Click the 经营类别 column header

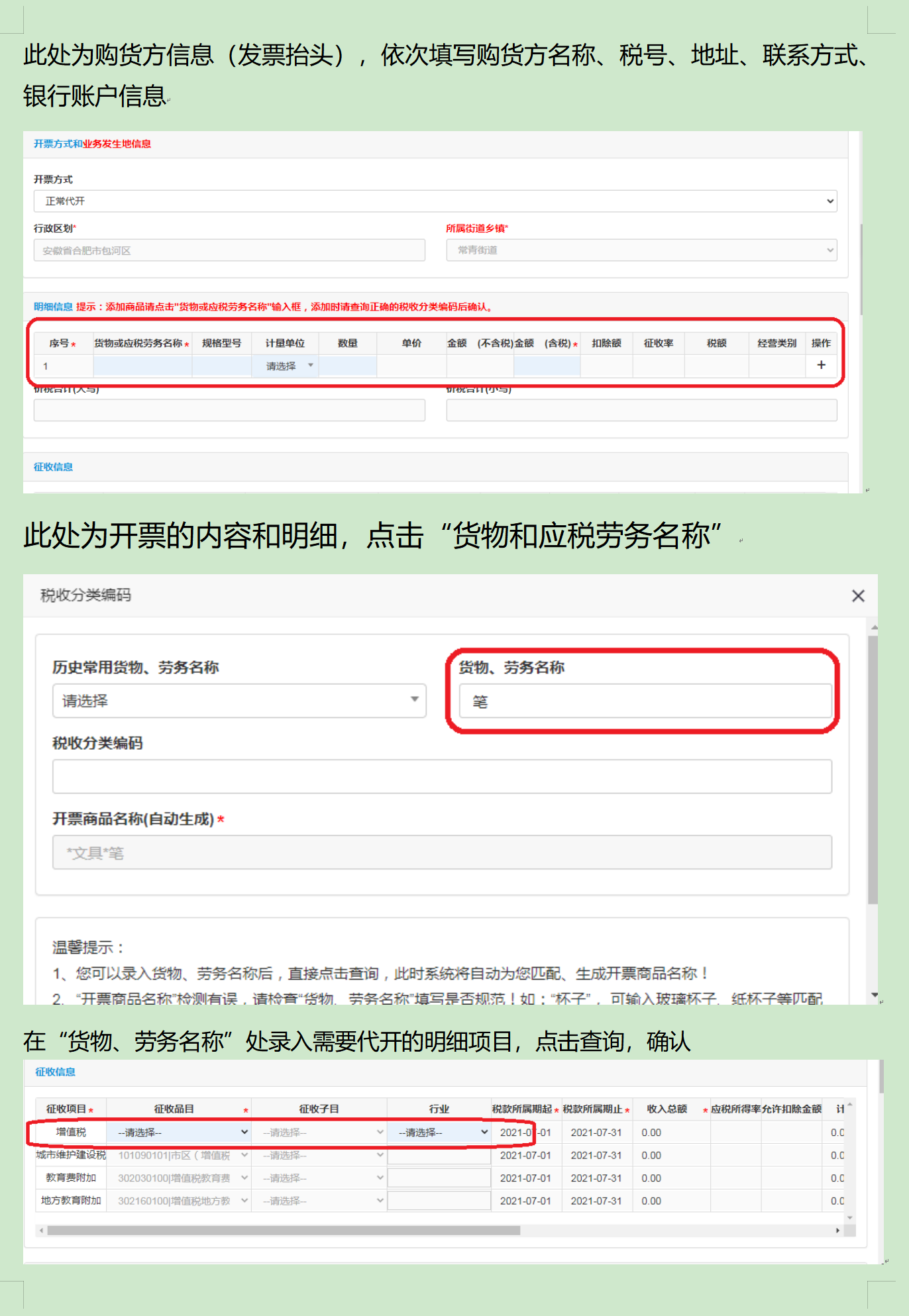point(776,343)
